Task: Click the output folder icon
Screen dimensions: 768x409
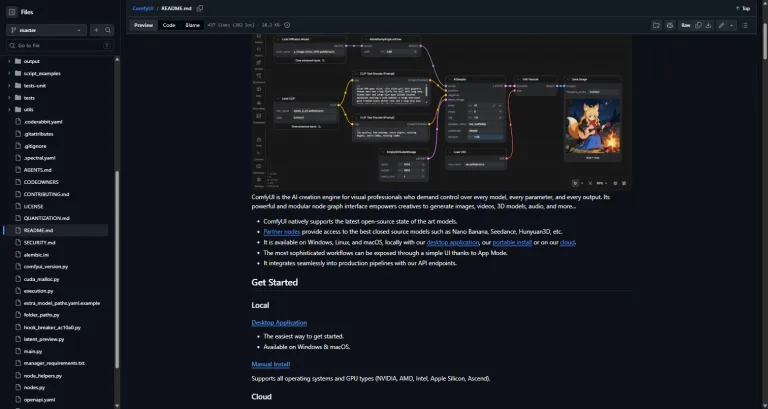Action: (18, 61)
